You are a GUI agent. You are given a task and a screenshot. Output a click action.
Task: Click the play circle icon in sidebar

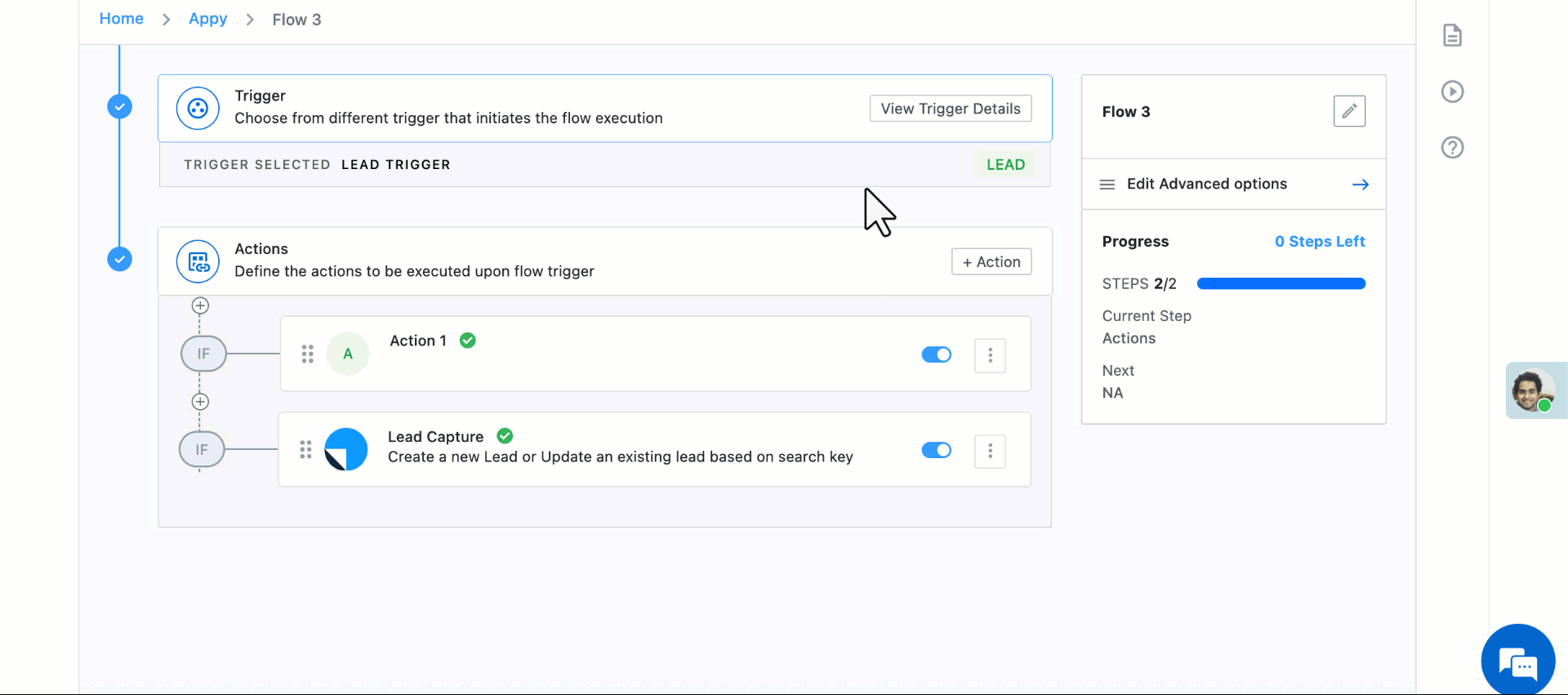(1452, 91)
